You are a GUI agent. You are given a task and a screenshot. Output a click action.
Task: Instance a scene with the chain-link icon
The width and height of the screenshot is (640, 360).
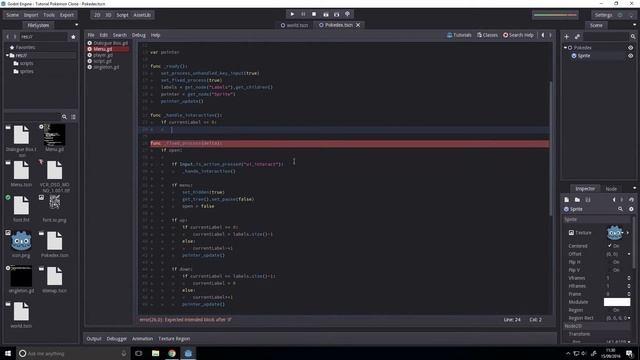[577, 37]
